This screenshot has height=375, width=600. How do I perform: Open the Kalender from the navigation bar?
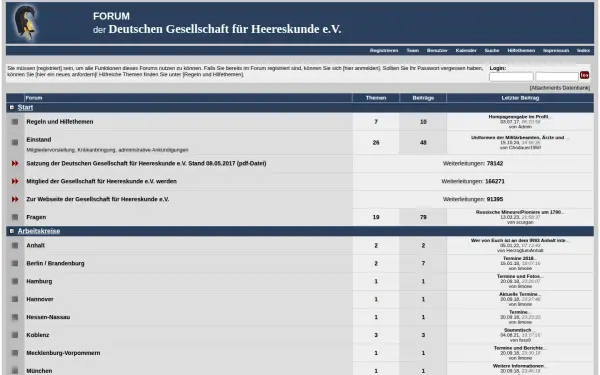point(466,51)
